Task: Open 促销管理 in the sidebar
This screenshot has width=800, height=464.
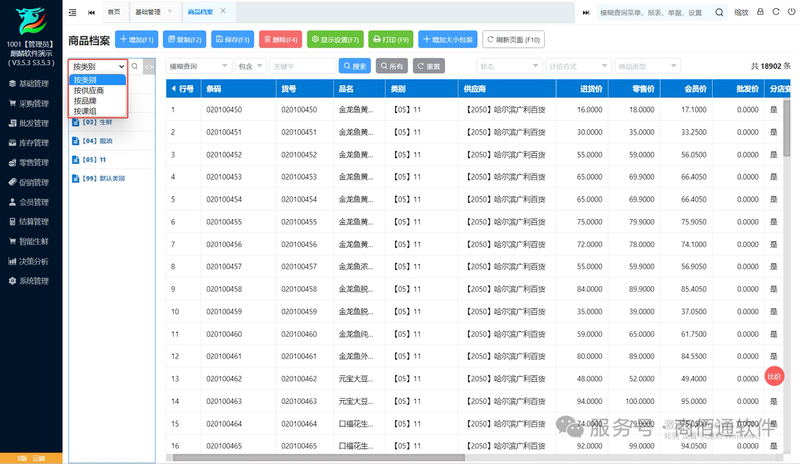Action: [x=29, y=182]
